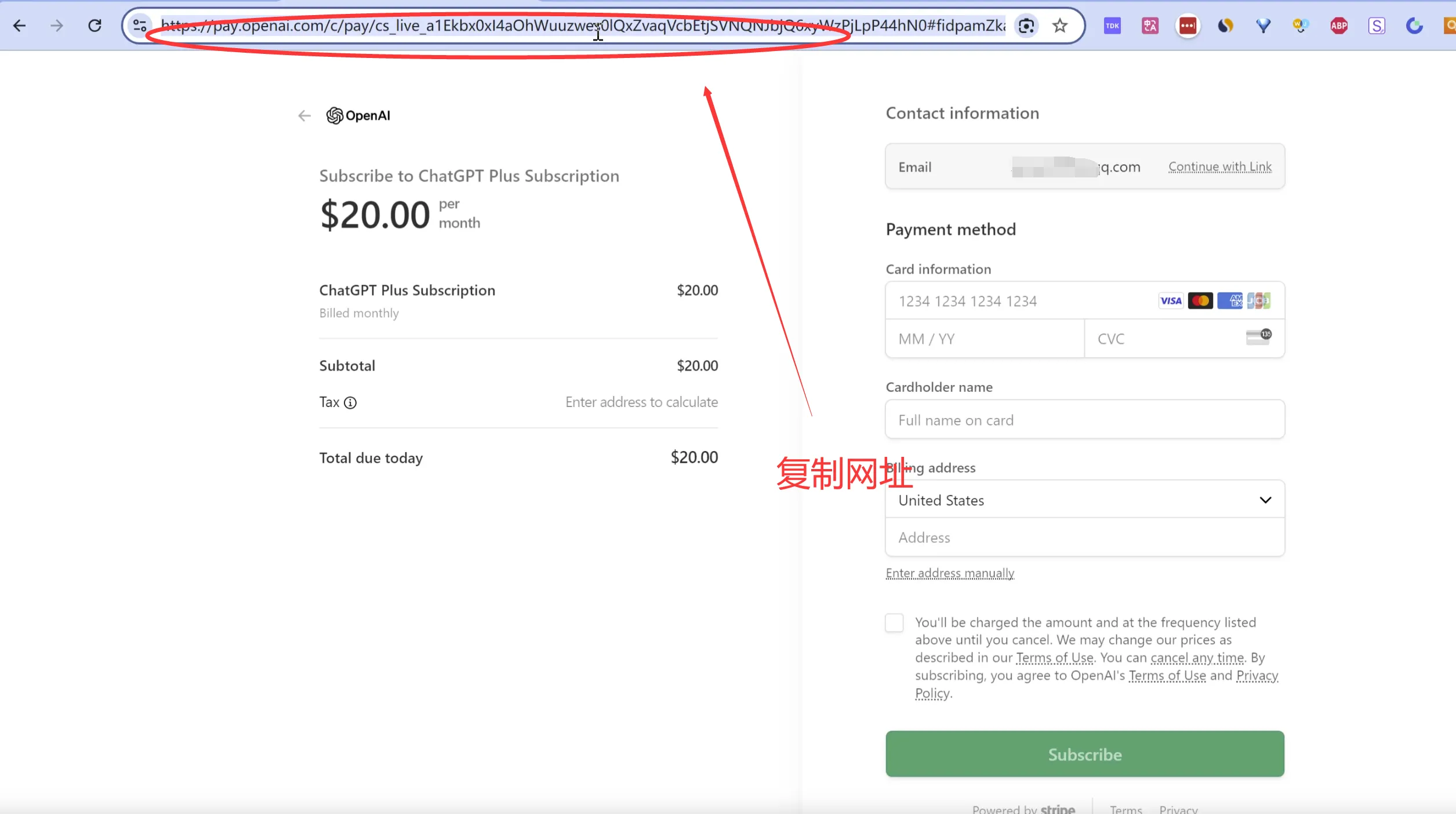Check the subscription terms agreement checkbox
Viewport: 1456px width, 814px height.
point(894,623)
